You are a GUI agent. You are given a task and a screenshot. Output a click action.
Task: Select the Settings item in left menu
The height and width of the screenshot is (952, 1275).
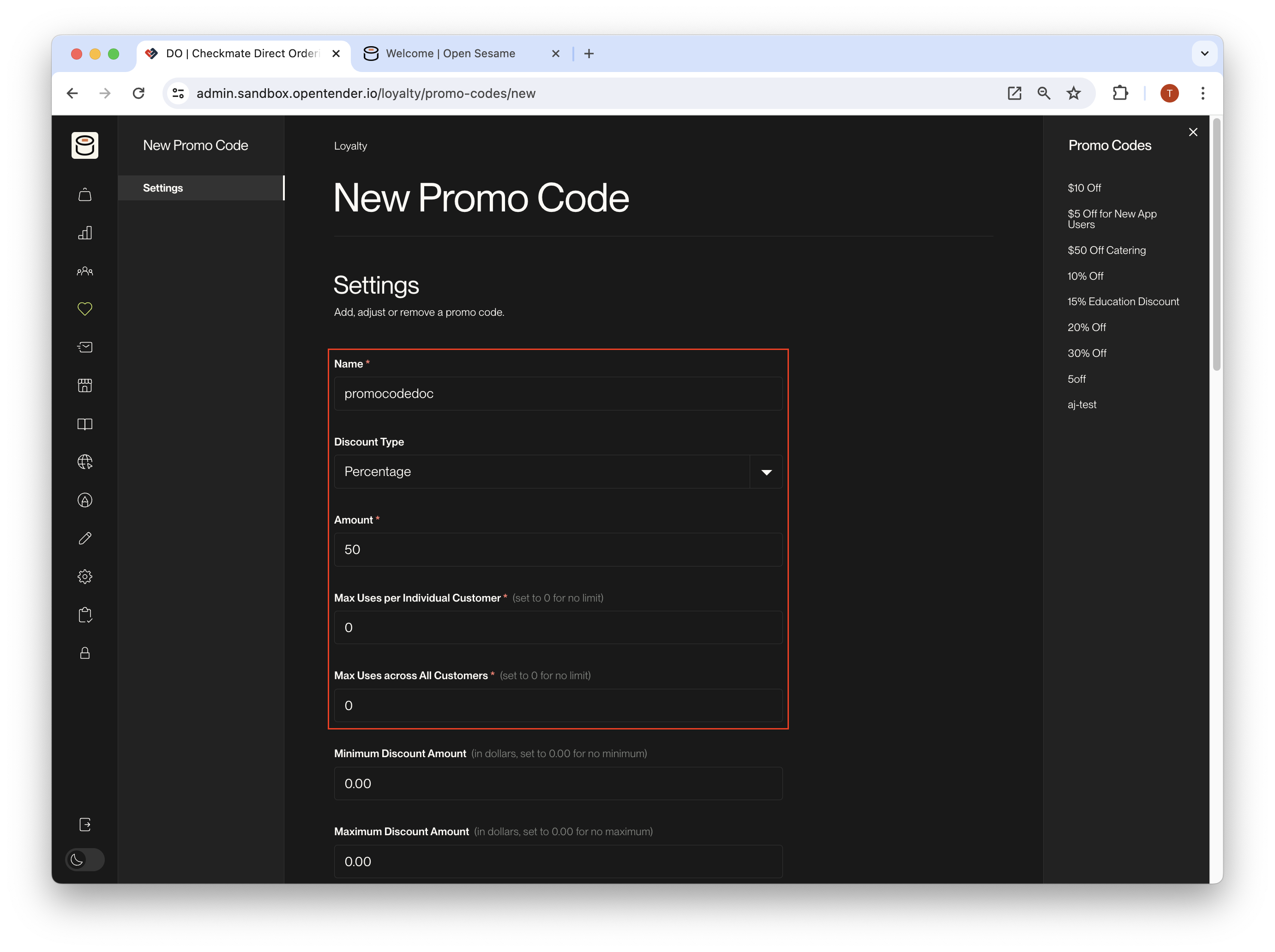click(x=201, y=188)
